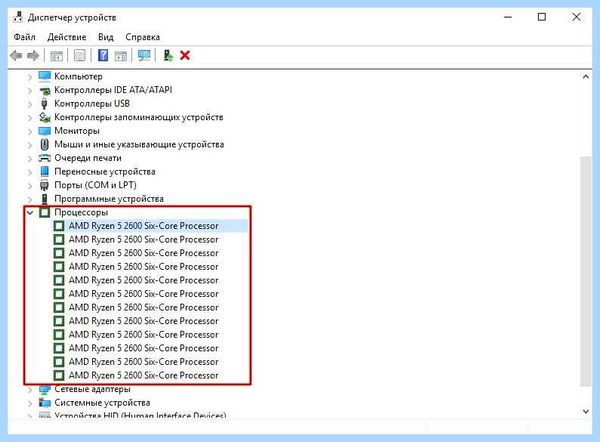600x442 pixels.
Task: Select the Процессоры category label
Action: 81,212
